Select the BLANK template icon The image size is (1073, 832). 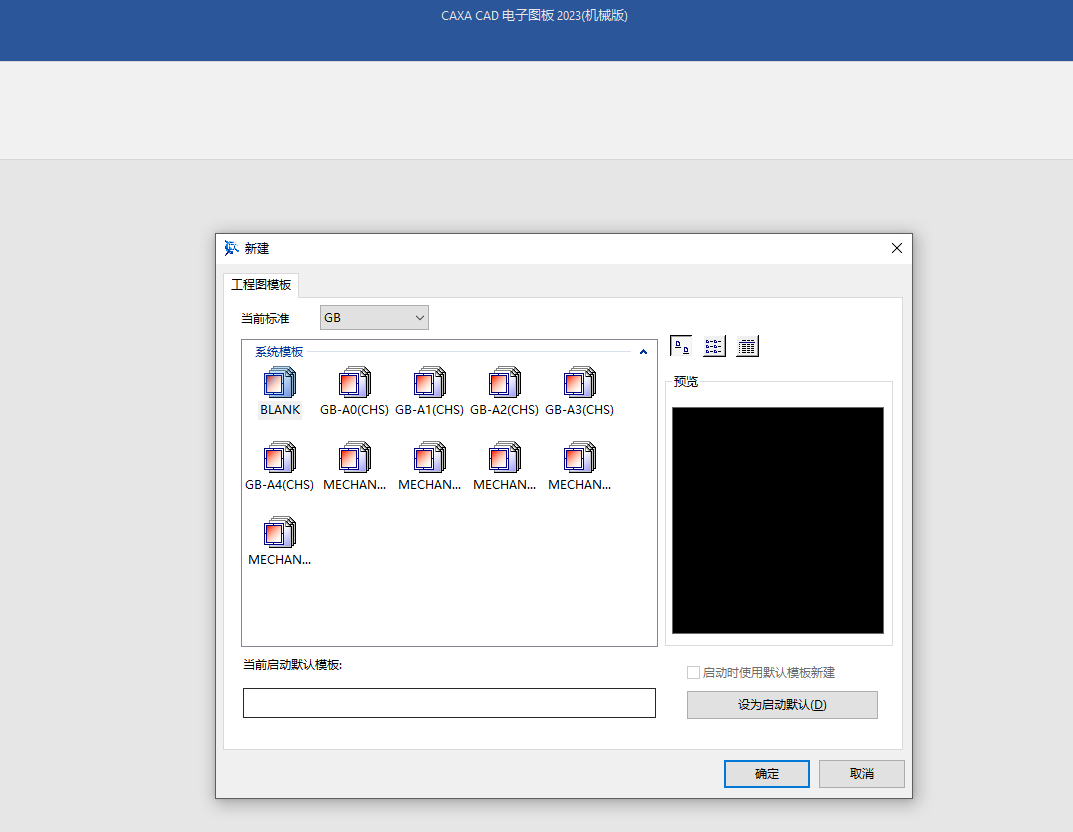pos(280,383)
